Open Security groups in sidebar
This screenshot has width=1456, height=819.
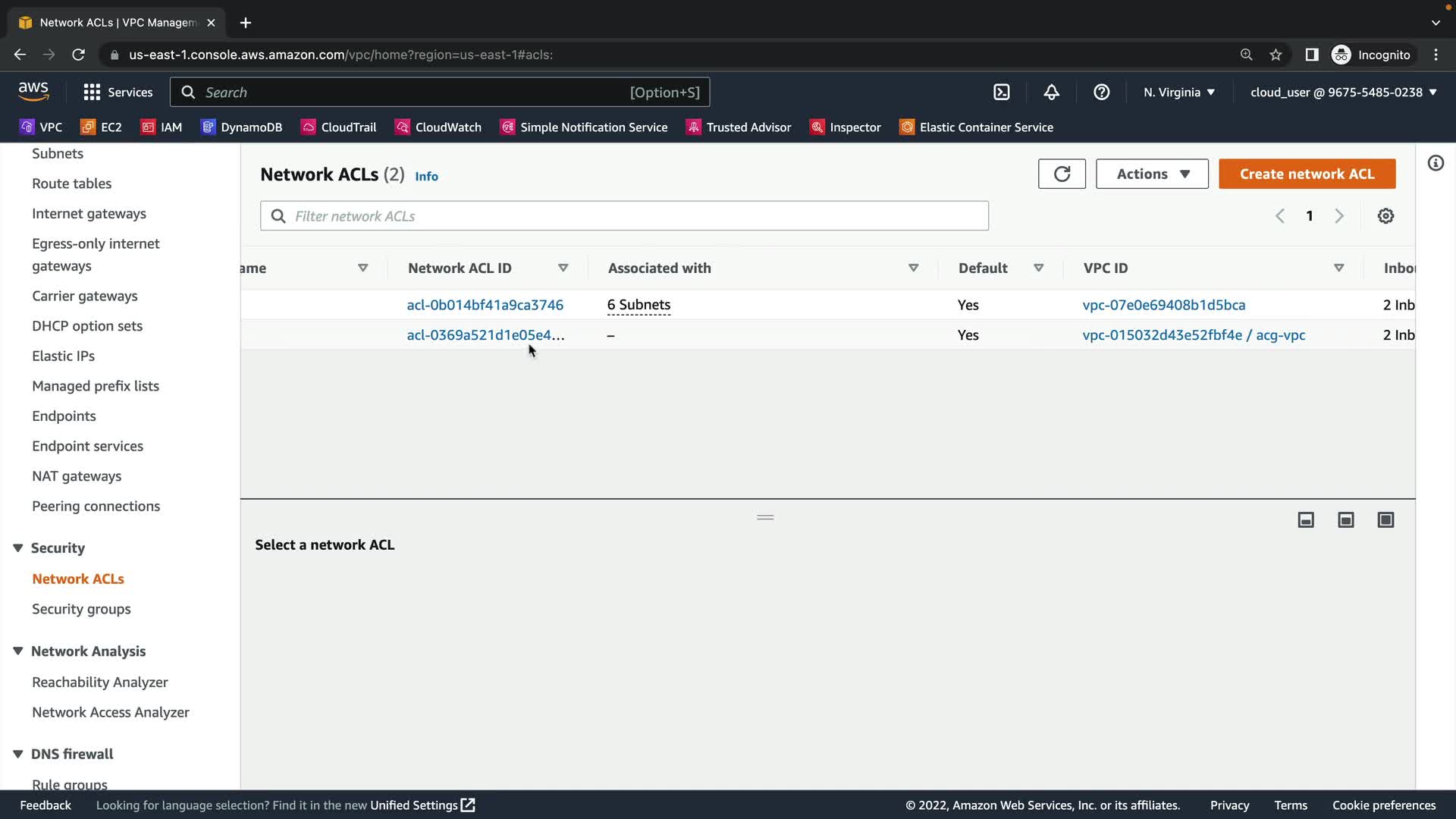(x=81, y=609)
